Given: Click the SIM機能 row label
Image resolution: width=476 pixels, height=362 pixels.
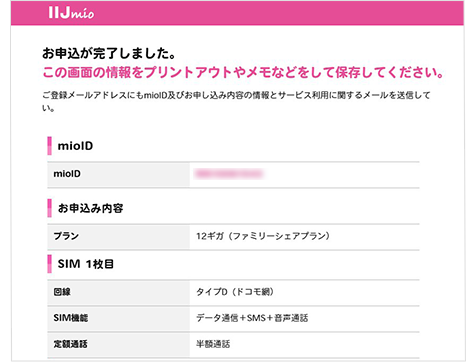Looking at the screenshot, I should [71, 318].
